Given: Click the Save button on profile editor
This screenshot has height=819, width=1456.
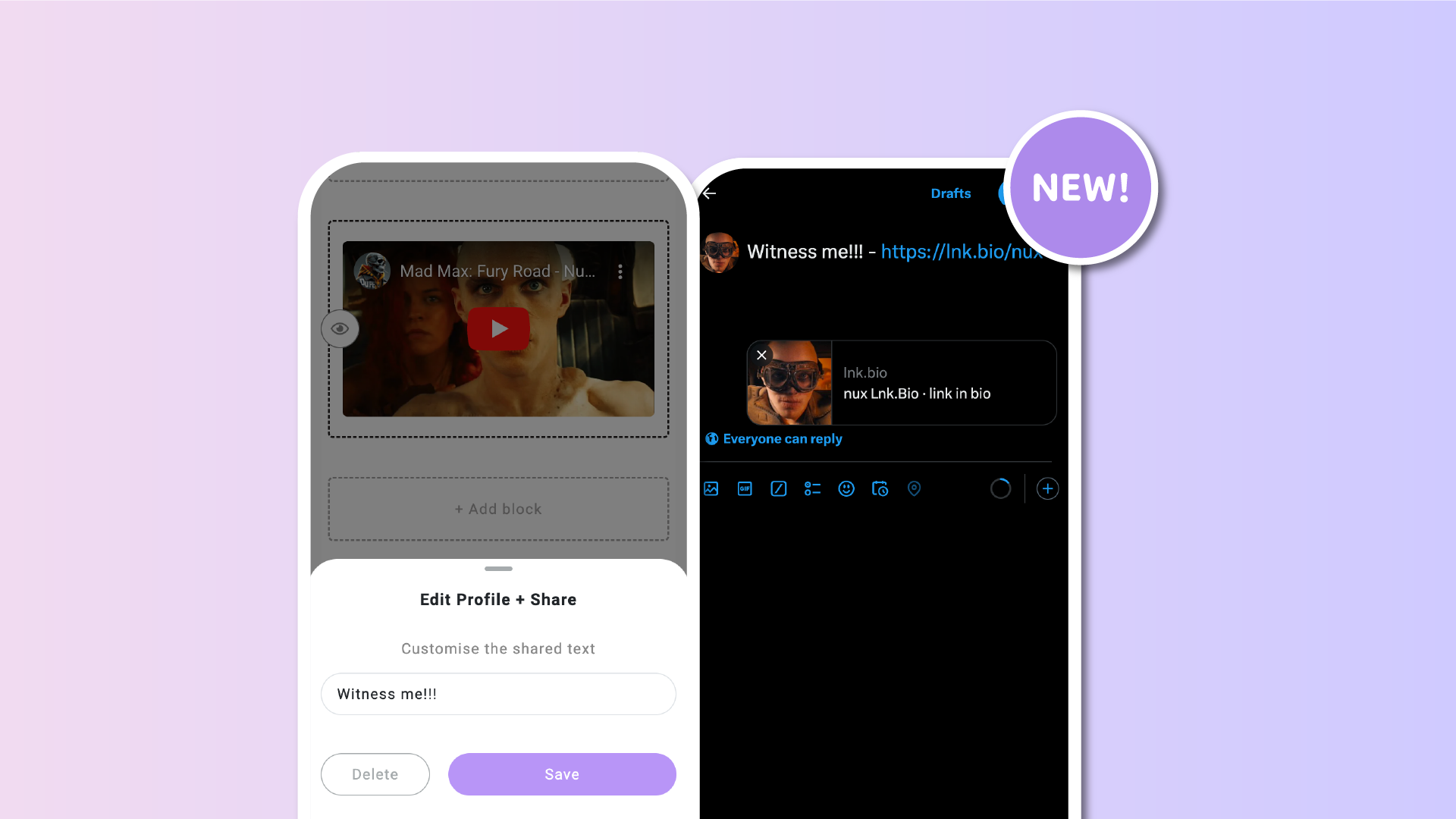Looking at the screenshot, I should [x=561, y=774].
